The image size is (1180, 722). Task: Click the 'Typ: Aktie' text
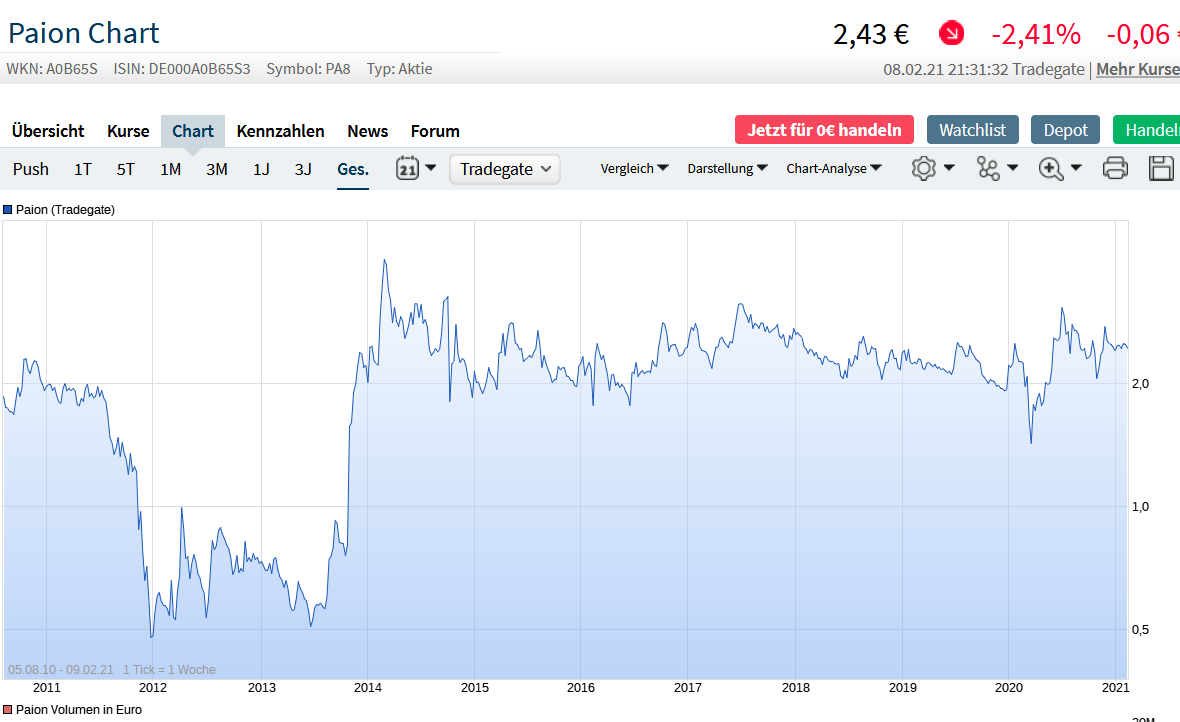(x=400, y=69)
